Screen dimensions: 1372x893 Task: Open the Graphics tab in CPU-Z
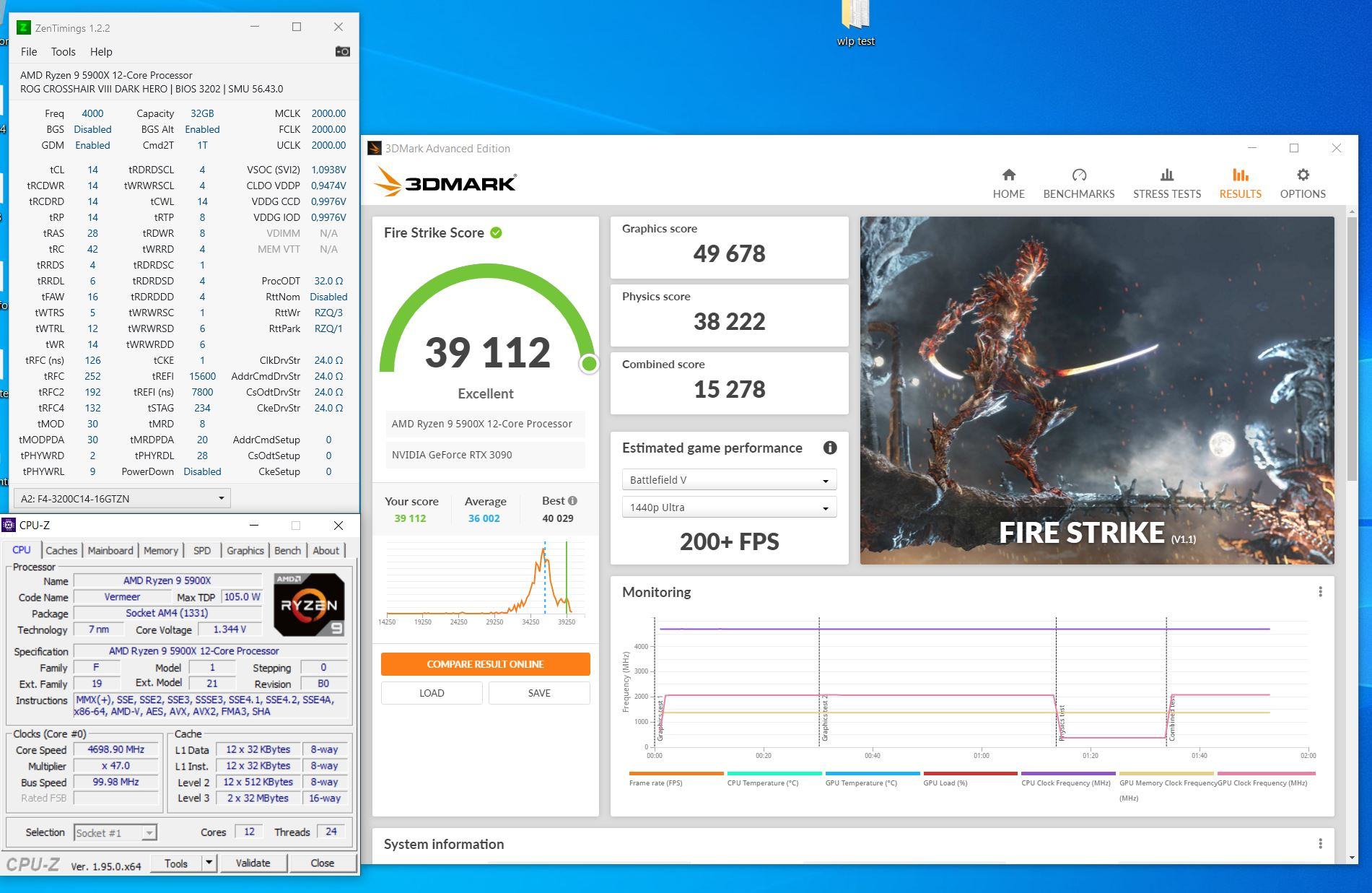245,550
